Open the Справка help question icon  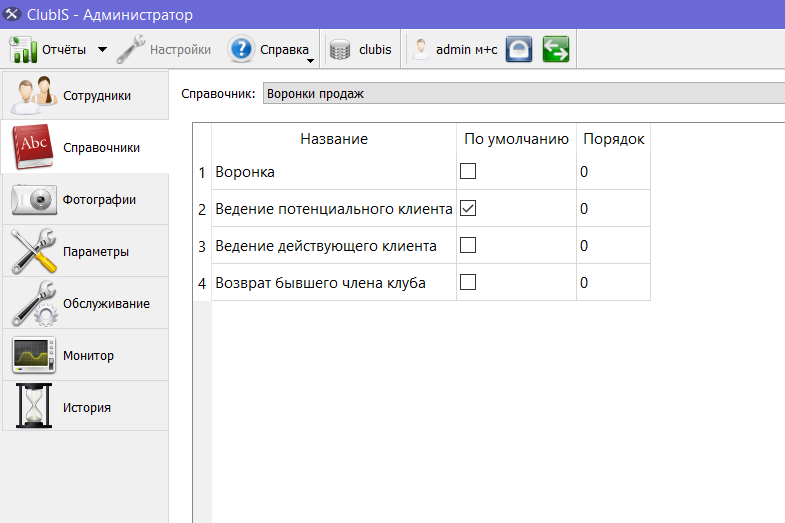pyautogui.click(x=241, y=49)
